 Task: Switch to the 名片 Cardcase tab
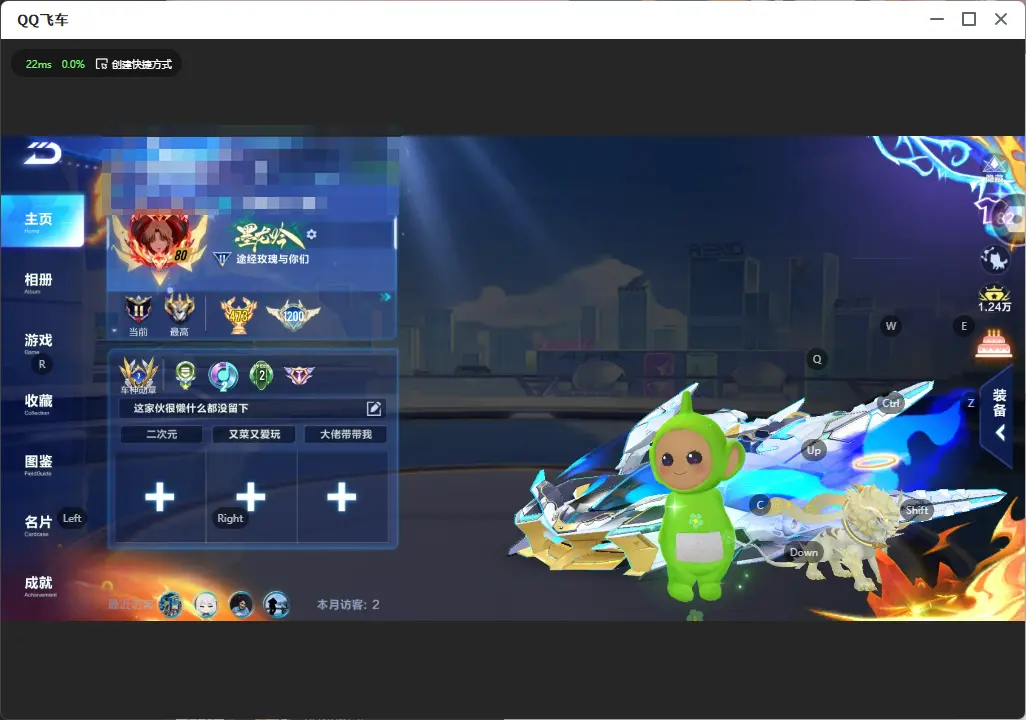(38, 524)
